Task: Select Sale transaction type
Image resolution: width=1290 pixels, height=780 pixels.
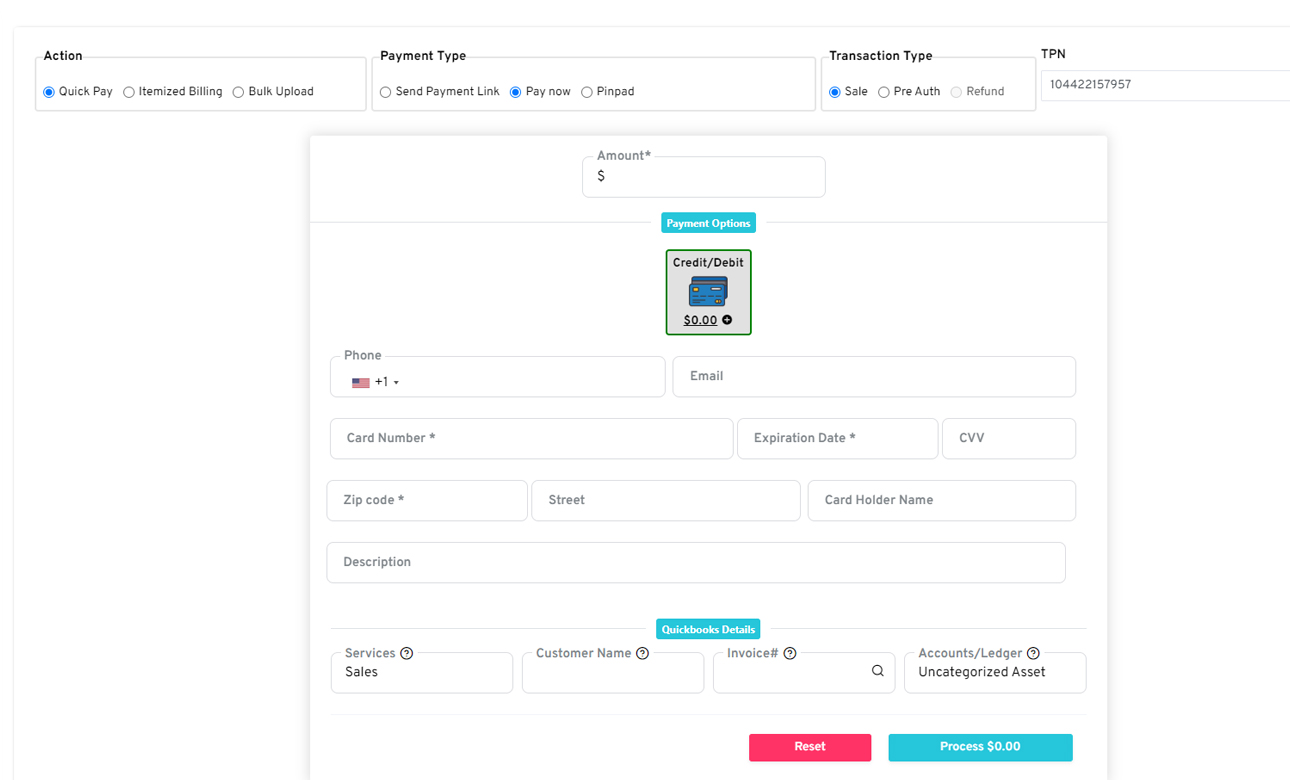Action: pos(835,92)
